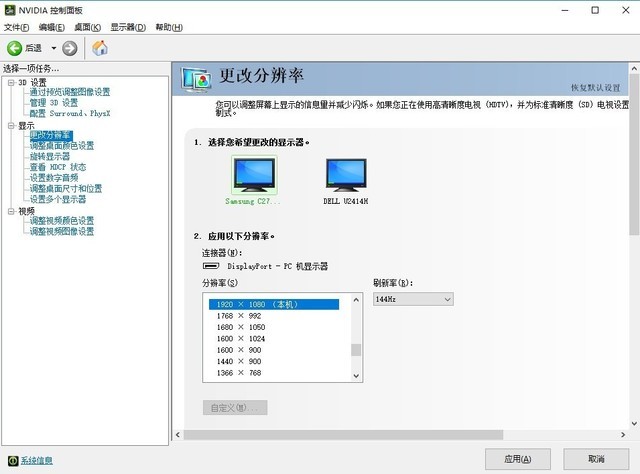Screen dimensions: 640x474
Task: Select resolution 1768 × 992
Action: point(239,316)
